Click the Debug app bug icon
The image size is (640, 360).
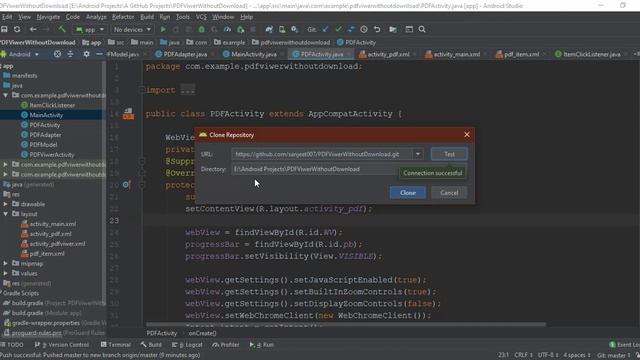(x=202, y=29)
